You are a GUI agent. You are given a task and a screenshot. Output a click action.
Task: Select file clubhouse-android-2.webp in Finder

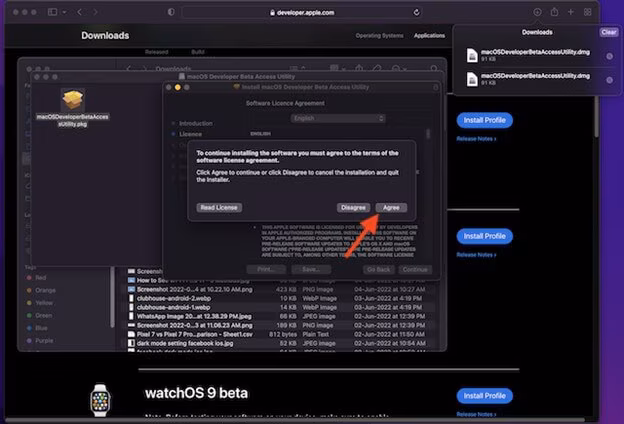click(x=278, y=298)
